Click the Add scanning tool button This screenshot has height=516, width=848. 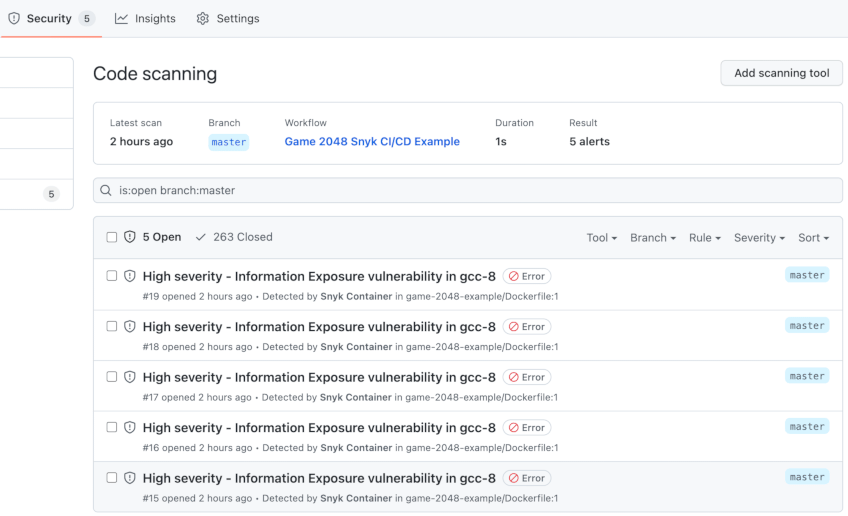point(781,73)
